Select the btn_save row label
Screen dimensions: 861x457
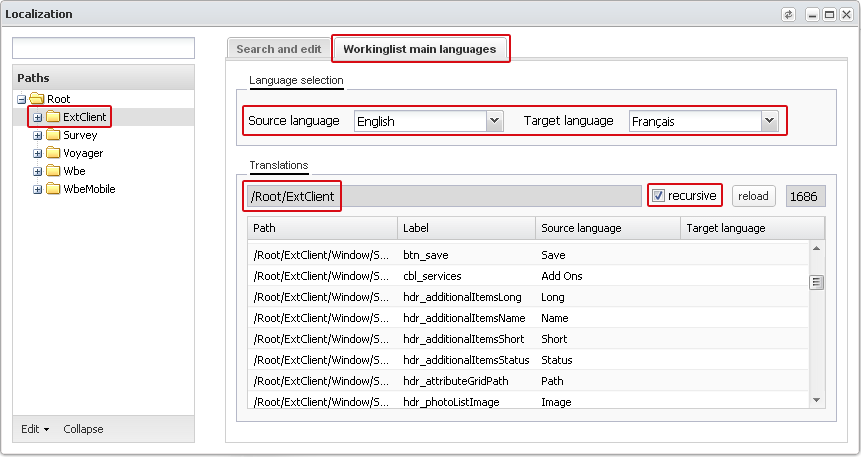(x=426, y=255)
